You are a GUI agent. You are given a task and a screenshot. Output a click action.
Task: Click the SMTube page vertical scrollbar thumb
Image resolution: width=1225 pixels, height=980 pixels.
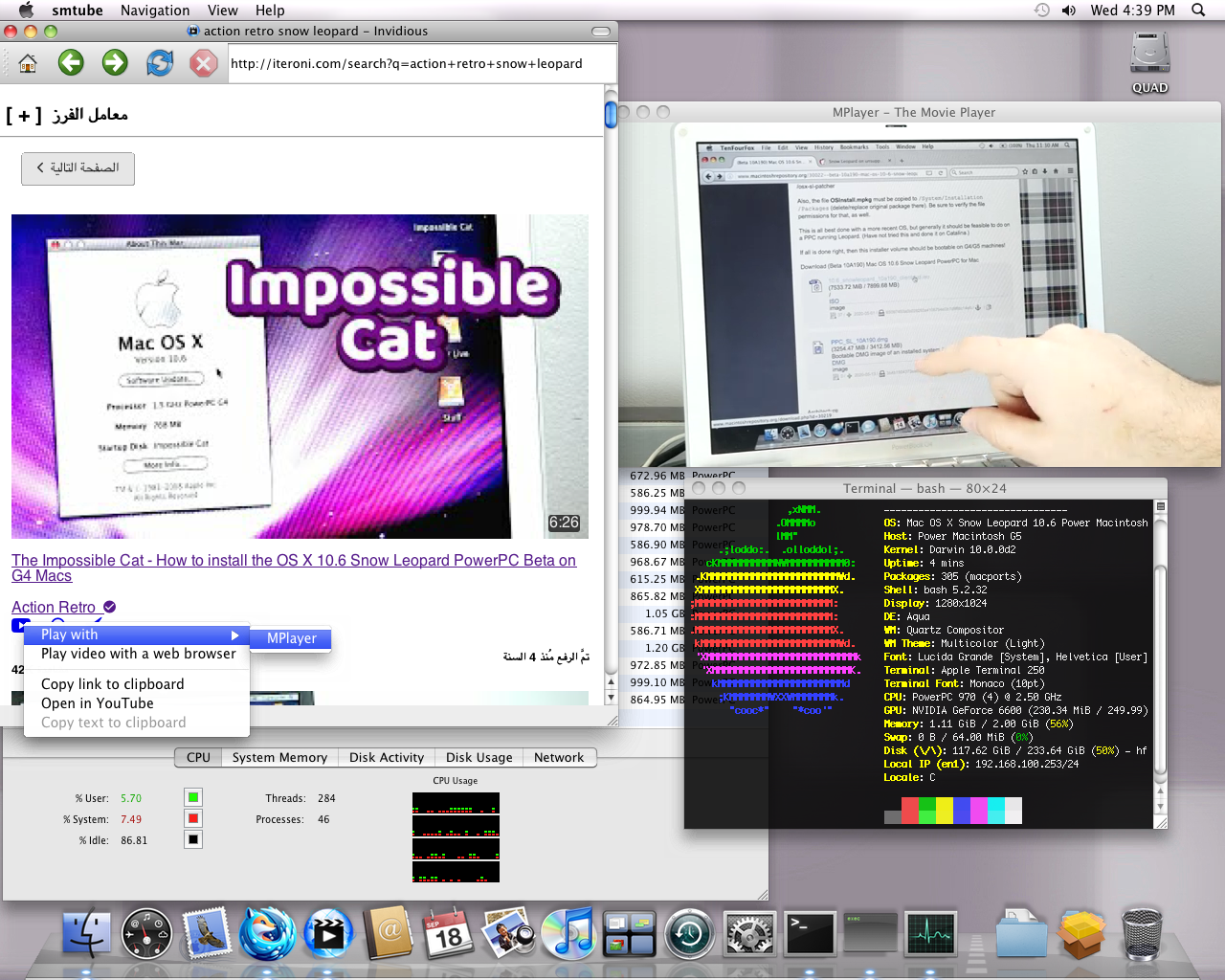tap(611, 114)
